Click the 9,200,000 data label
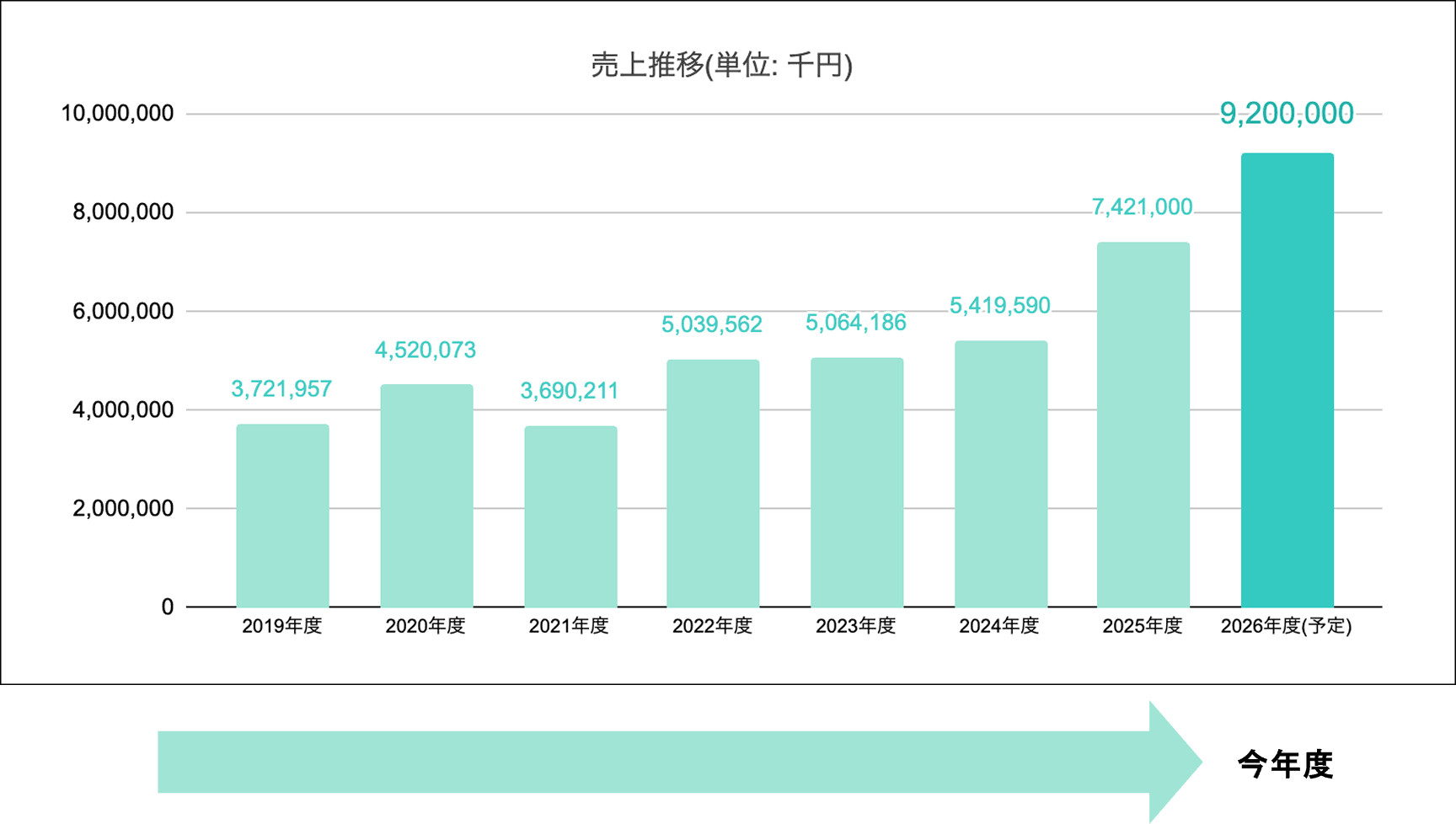The width and height of the screenshot is (1456, 824). click(1287, 114)
